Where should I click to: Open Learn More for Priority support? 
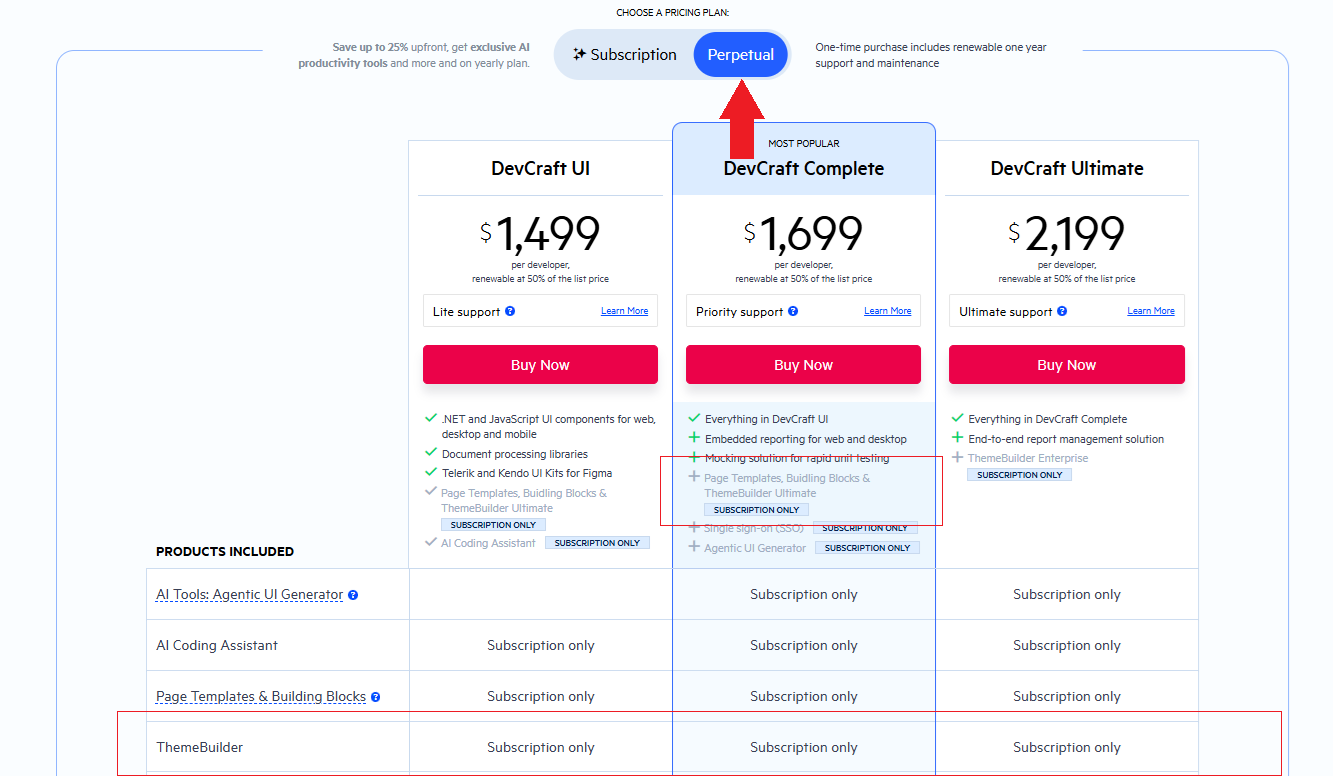tap(887, 311)
